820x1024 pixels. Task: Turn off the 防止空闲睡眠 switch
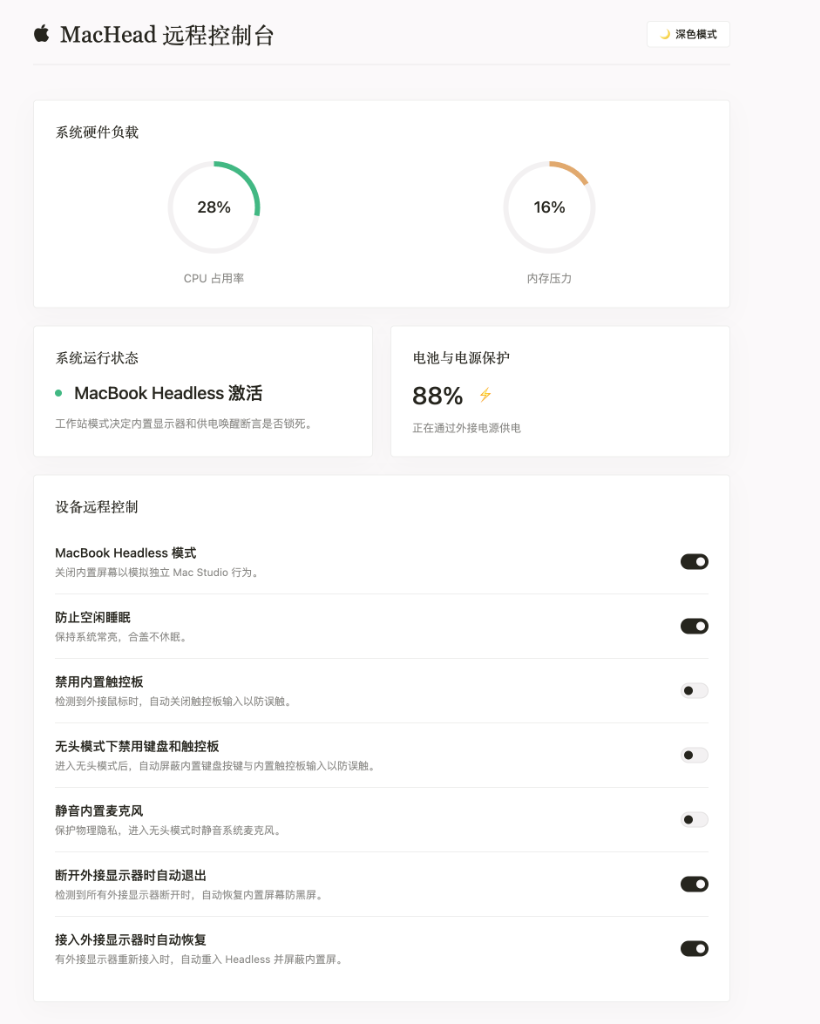(694, 626)
